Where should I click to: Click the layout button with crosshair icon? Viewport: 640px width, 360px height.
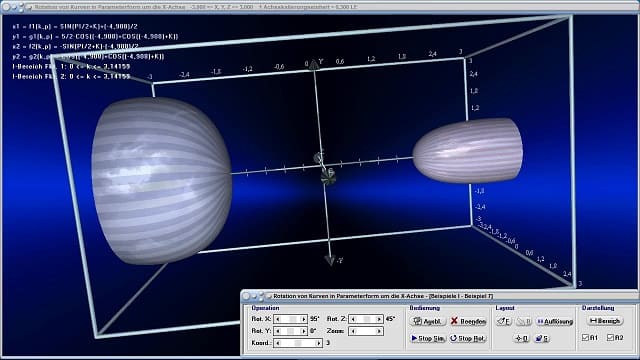click(521, 338)
